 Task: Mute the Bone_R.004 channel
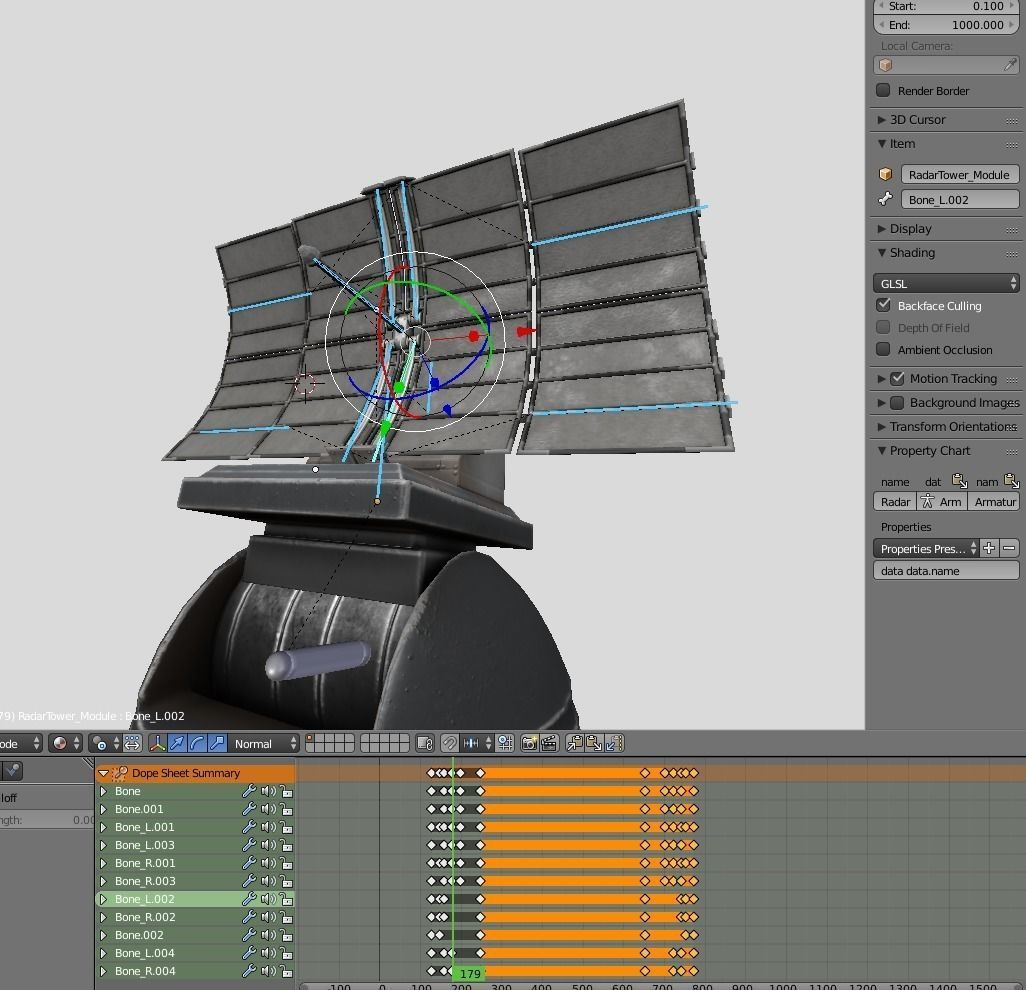pos(268,971)
